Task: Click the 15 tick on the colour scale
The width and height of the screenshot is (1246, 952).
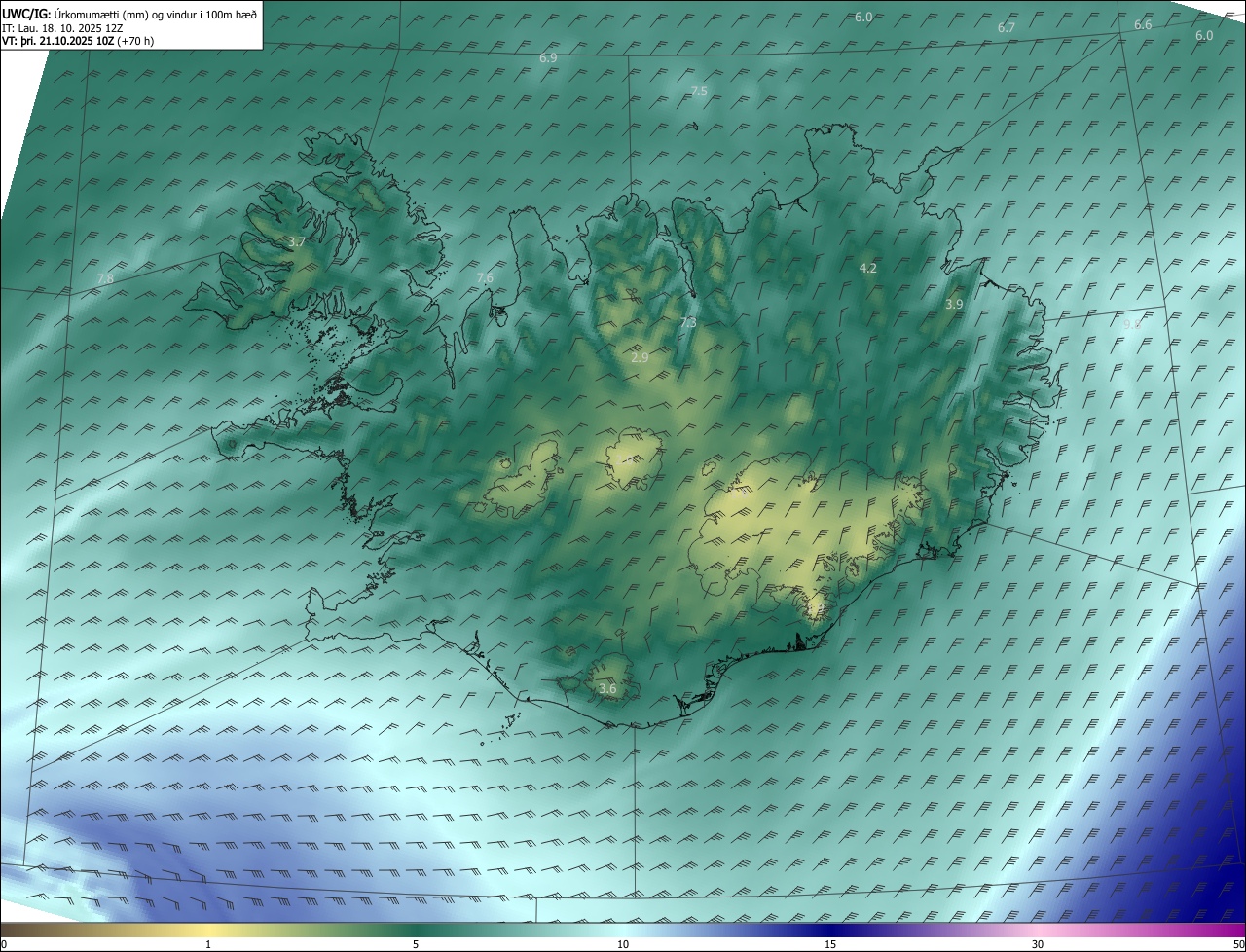Action: coord(830,945)
